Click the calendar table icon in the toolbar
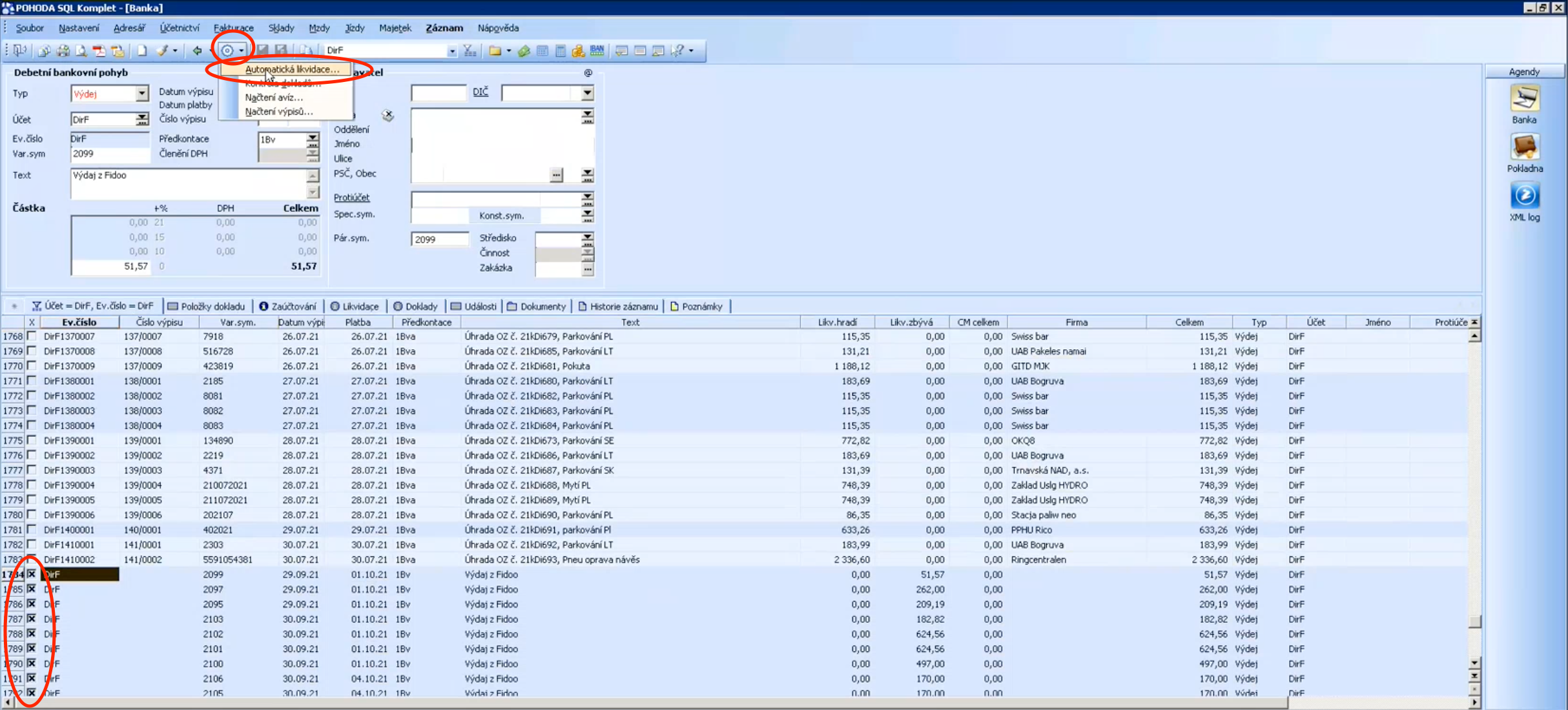 [x=542, y=50]
